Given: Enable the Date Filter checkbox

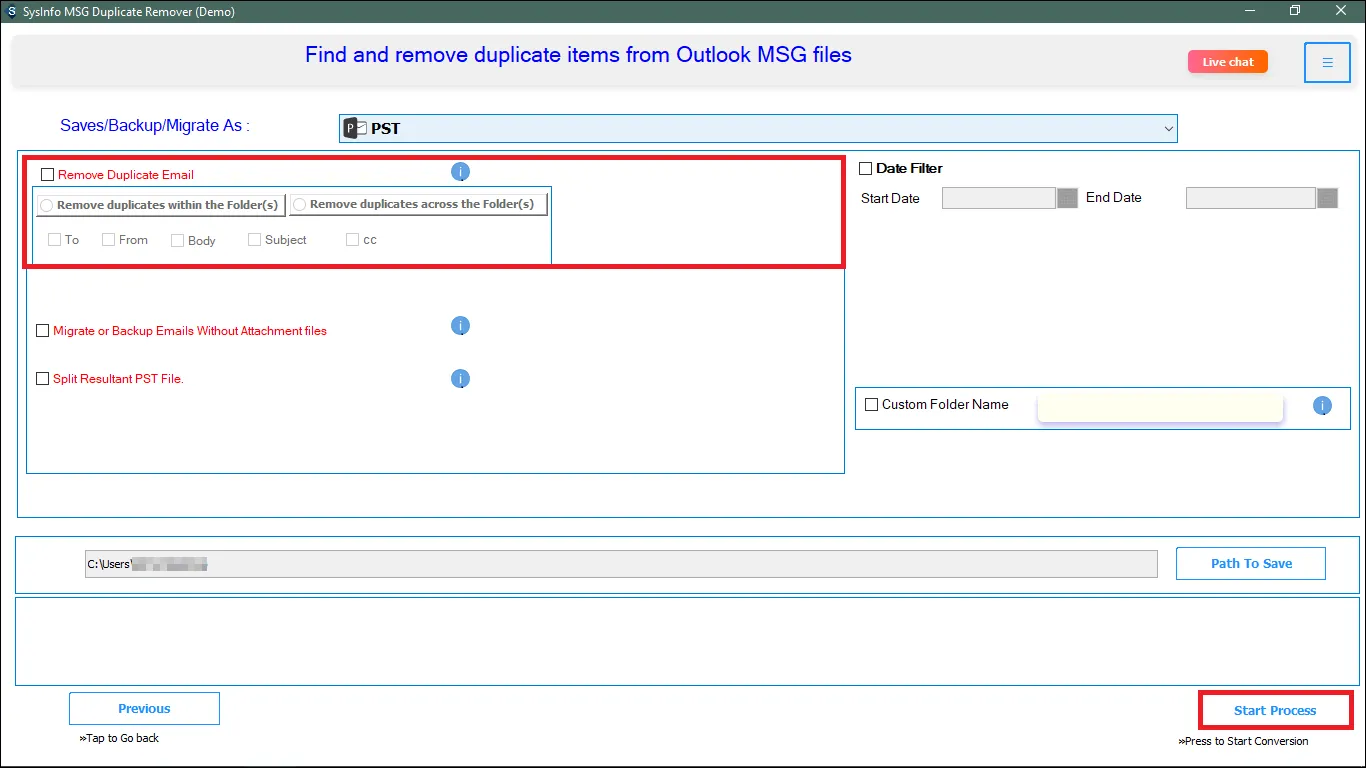Looking at the screenshot, I should pyautogui.click(x=866, y=168).
